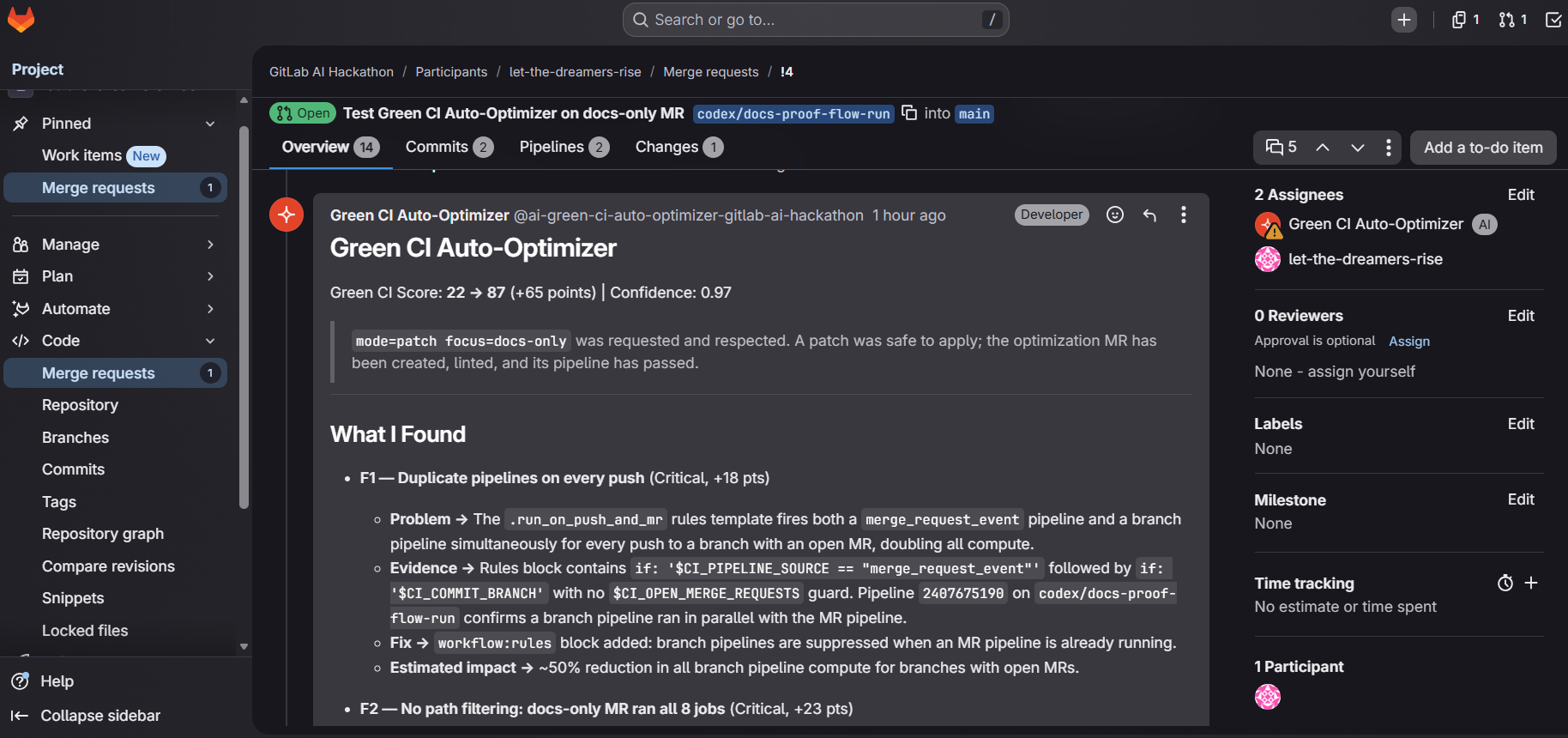The width and height of the screenshot is (1568, 738).
Task: Open merge requests counter in top bar
Action: click(1512, 20)
